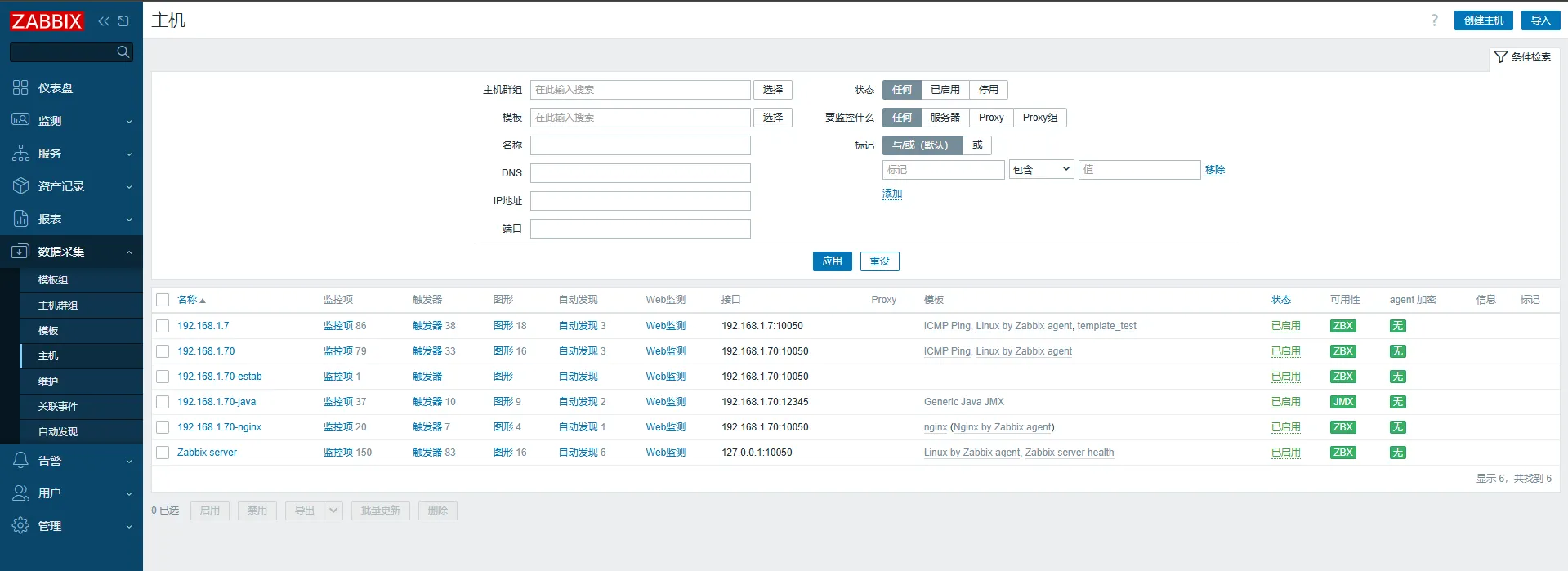1568x571 pixels.
Task: Click the 告警 alerts bell icon
Action: tap(20, 460)
